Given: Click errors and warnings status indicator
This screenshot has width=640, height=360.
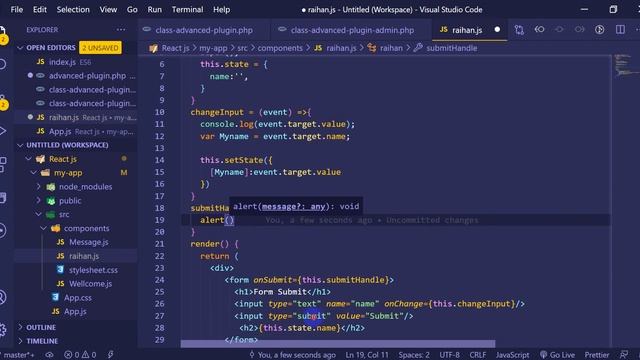Looking at the screenshot, I should coord(80,355).
